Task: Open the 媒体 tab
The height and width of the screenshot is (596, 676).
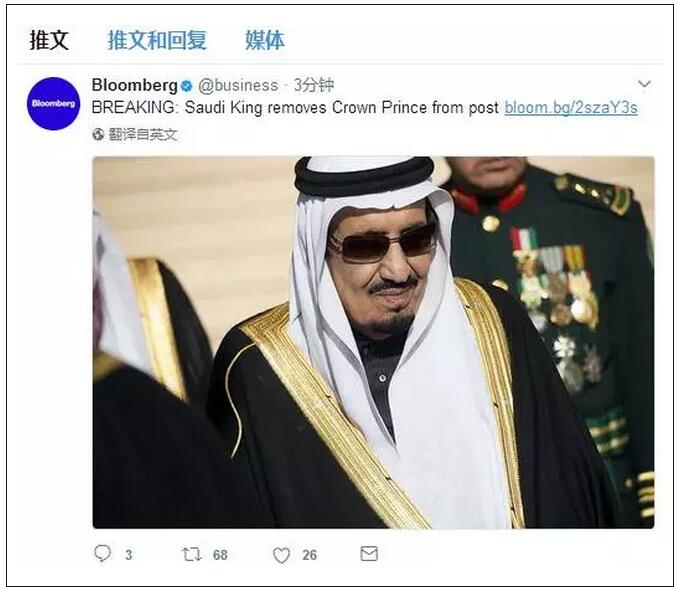Action: click(x=265, y=41)
